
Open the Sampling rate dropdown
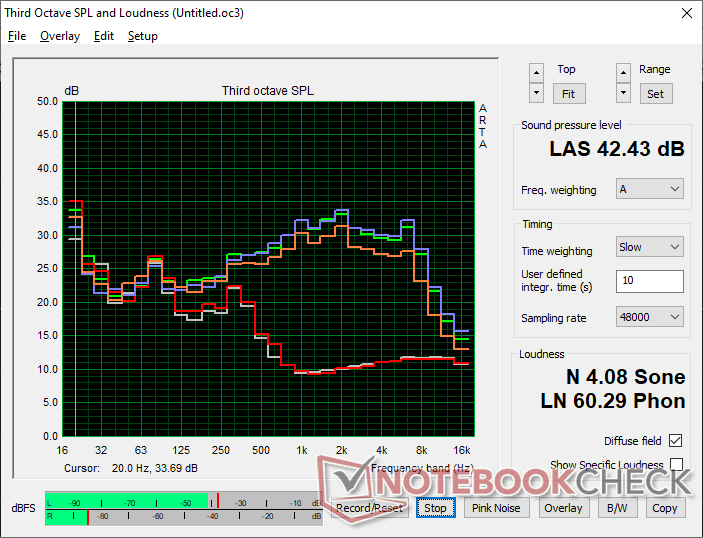coord(650,317)
